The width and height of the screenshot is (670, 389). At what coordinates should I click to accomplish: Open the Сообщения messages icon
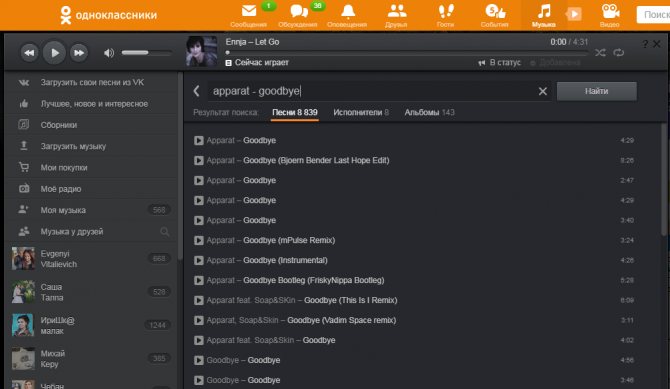click(248, 15)
